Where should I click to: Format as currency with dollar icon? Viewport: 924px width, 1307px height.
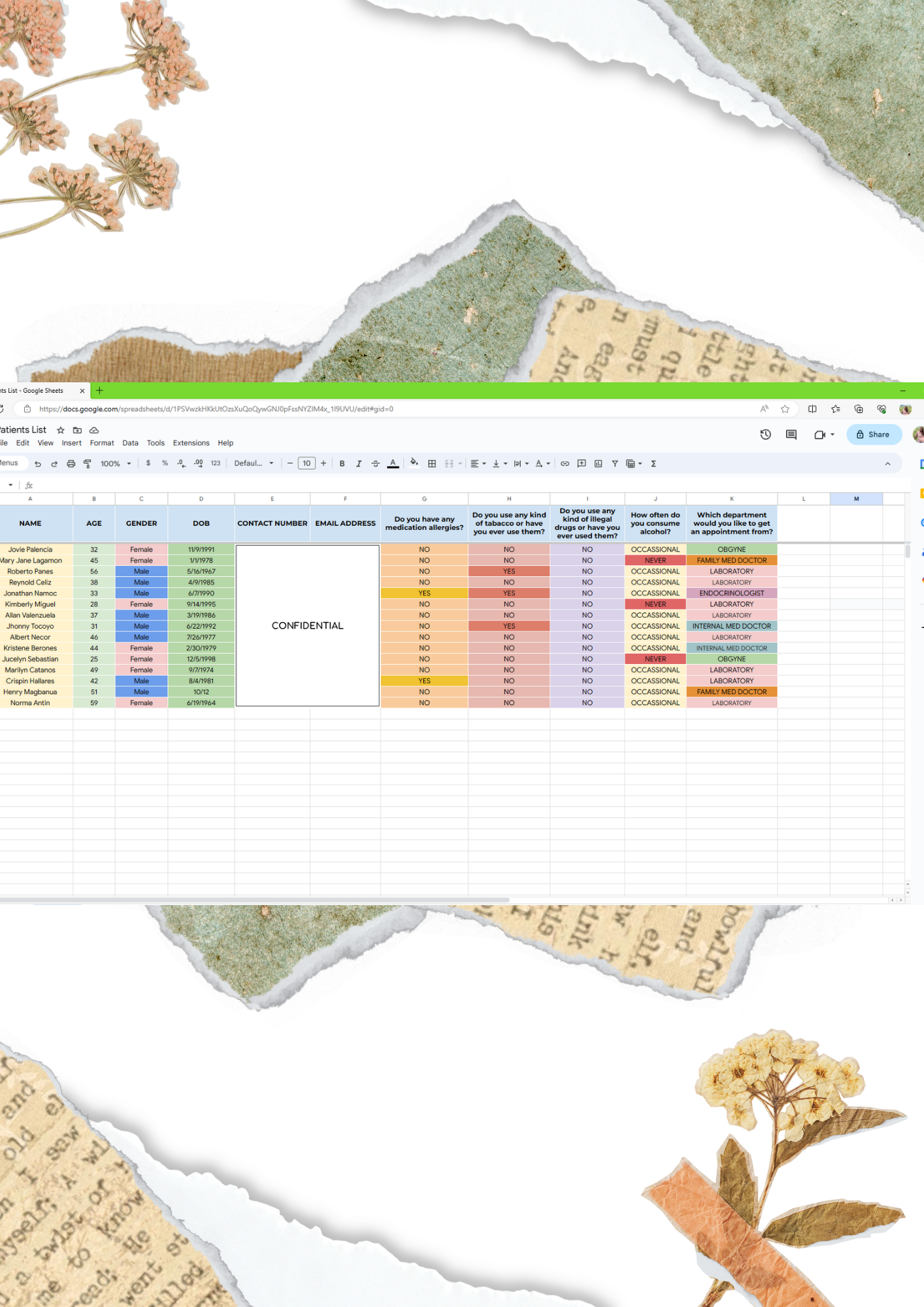pos(148,463)
